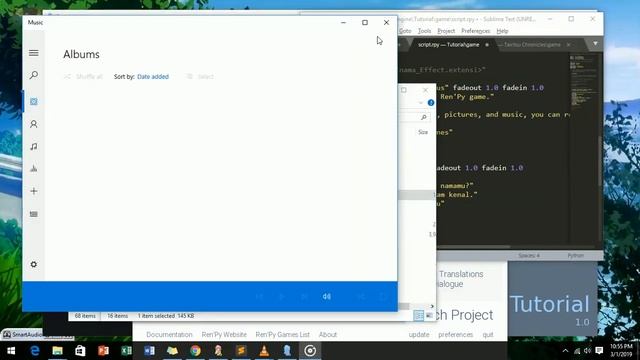Open Music app settings gear
Image resolution: width=640 pixels, height=360 pixels.
coord(34,264)
